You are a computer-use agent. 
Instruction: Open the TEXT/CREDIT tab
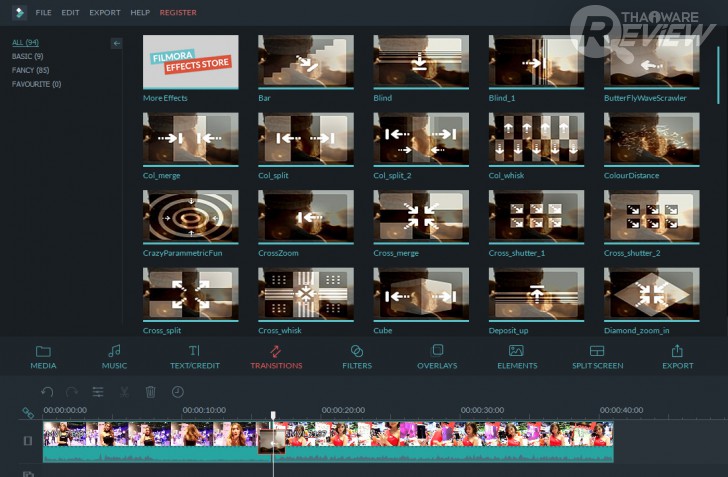point(195,357)
